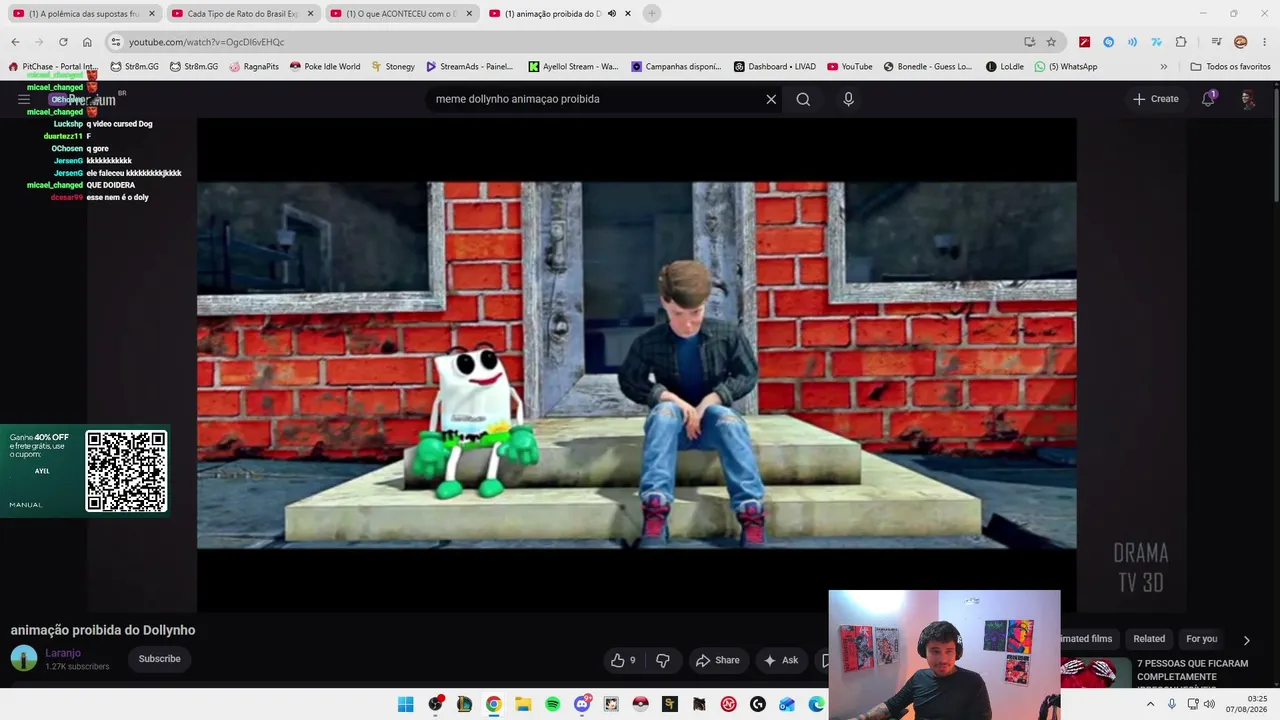Open the Dashboard LIVAD bookmark
This screenshot has height=720, width=1280.
(x=775, y=67)
